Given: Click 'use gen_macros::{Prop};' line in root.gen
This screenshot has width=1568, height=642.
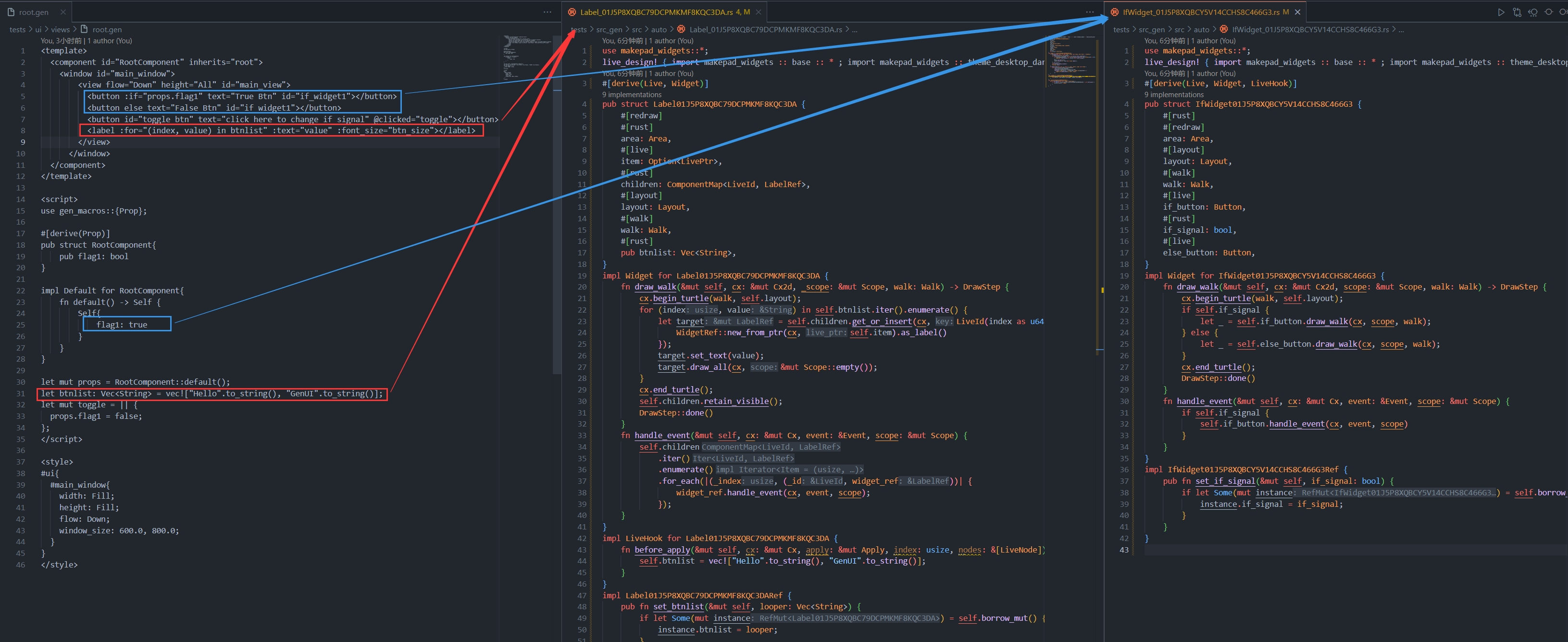Looking at the screenshot, I should click(x=94, y=211).
